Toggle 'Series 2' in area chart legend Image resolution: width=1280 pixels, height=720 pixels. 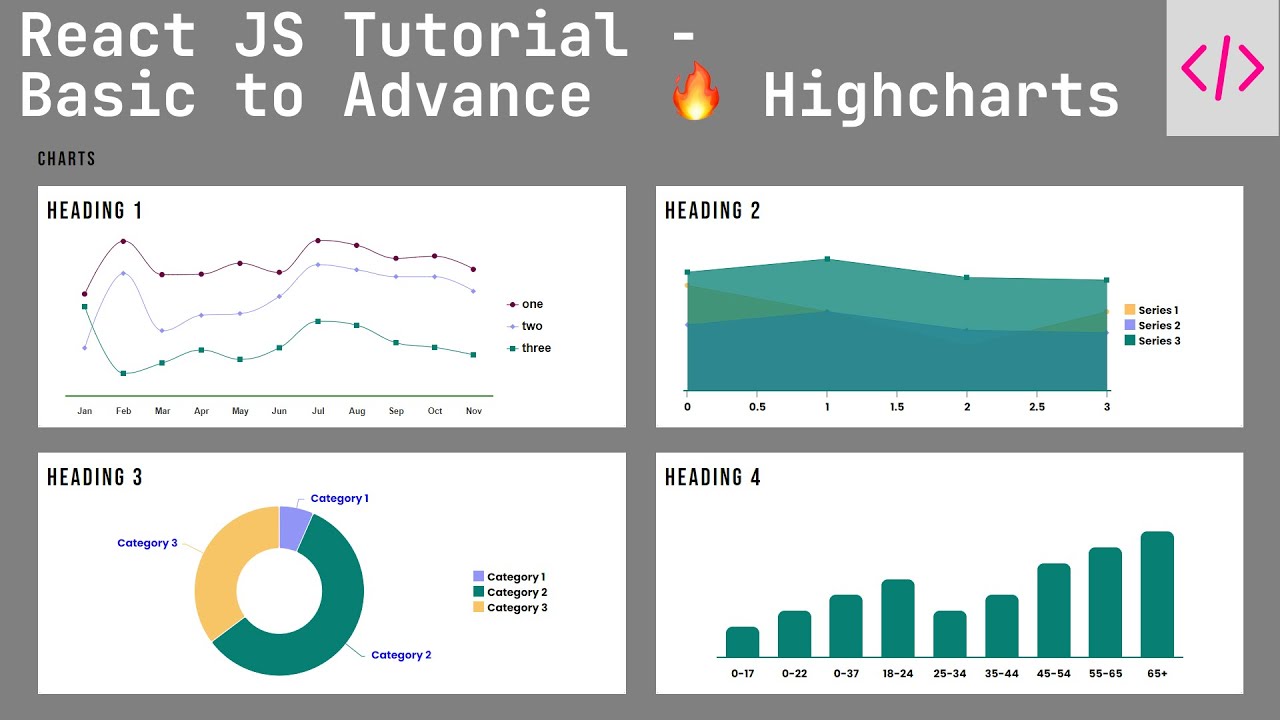tap(1152, 325)
